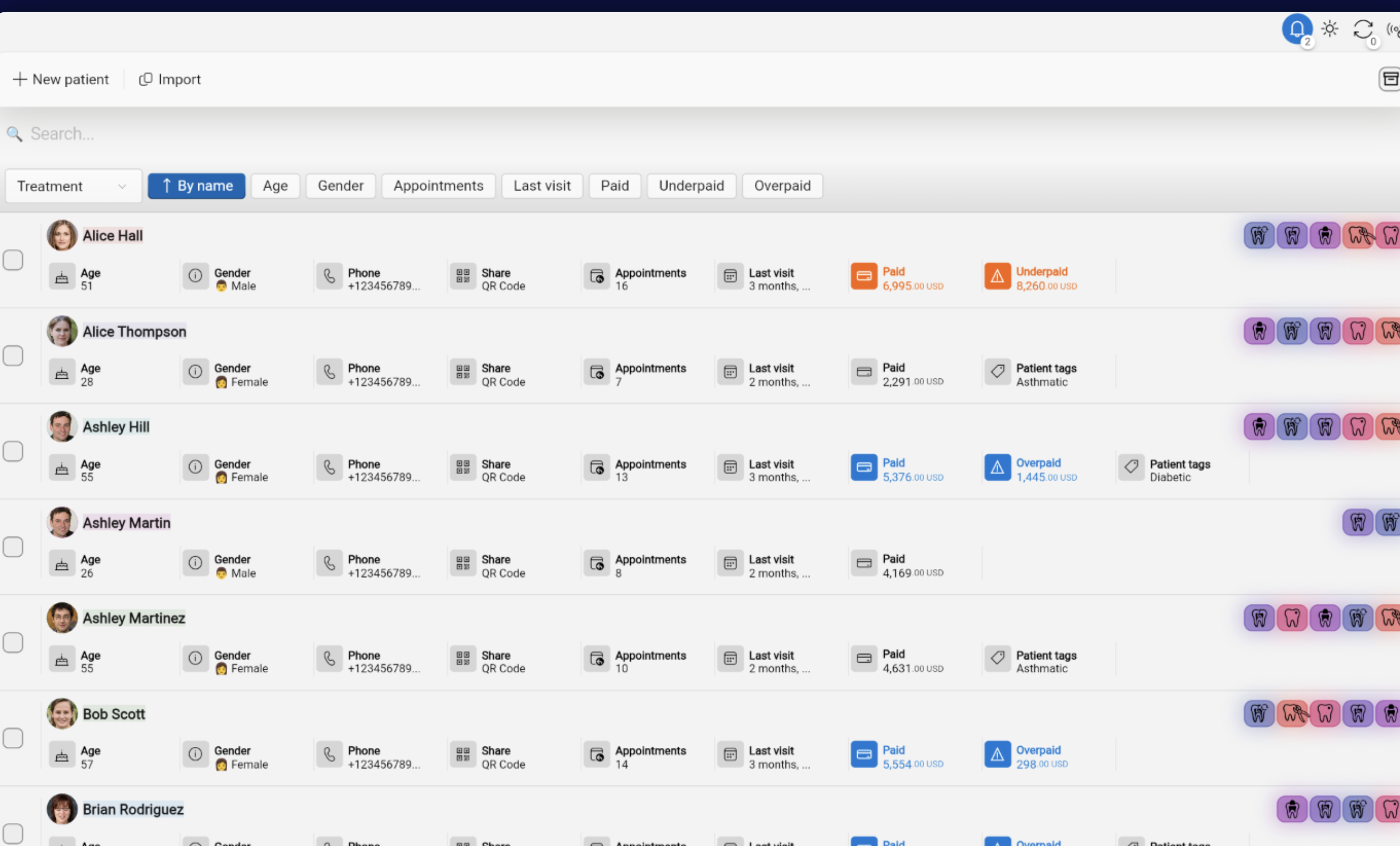Click Alice Hall's Underpaid 8,260 amount

1046,286
